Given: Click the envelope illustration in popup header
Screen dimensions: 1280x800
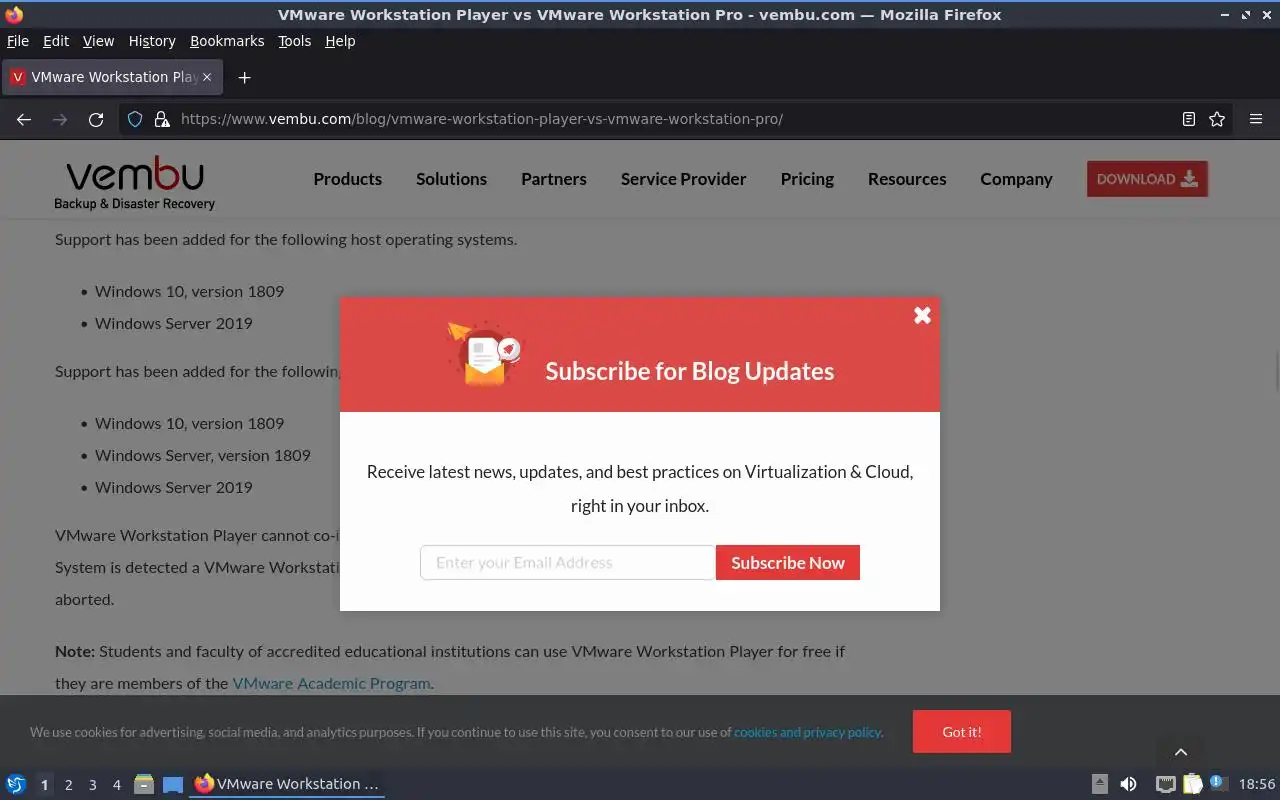Looking at the screenshot, I should coord(485,353).
